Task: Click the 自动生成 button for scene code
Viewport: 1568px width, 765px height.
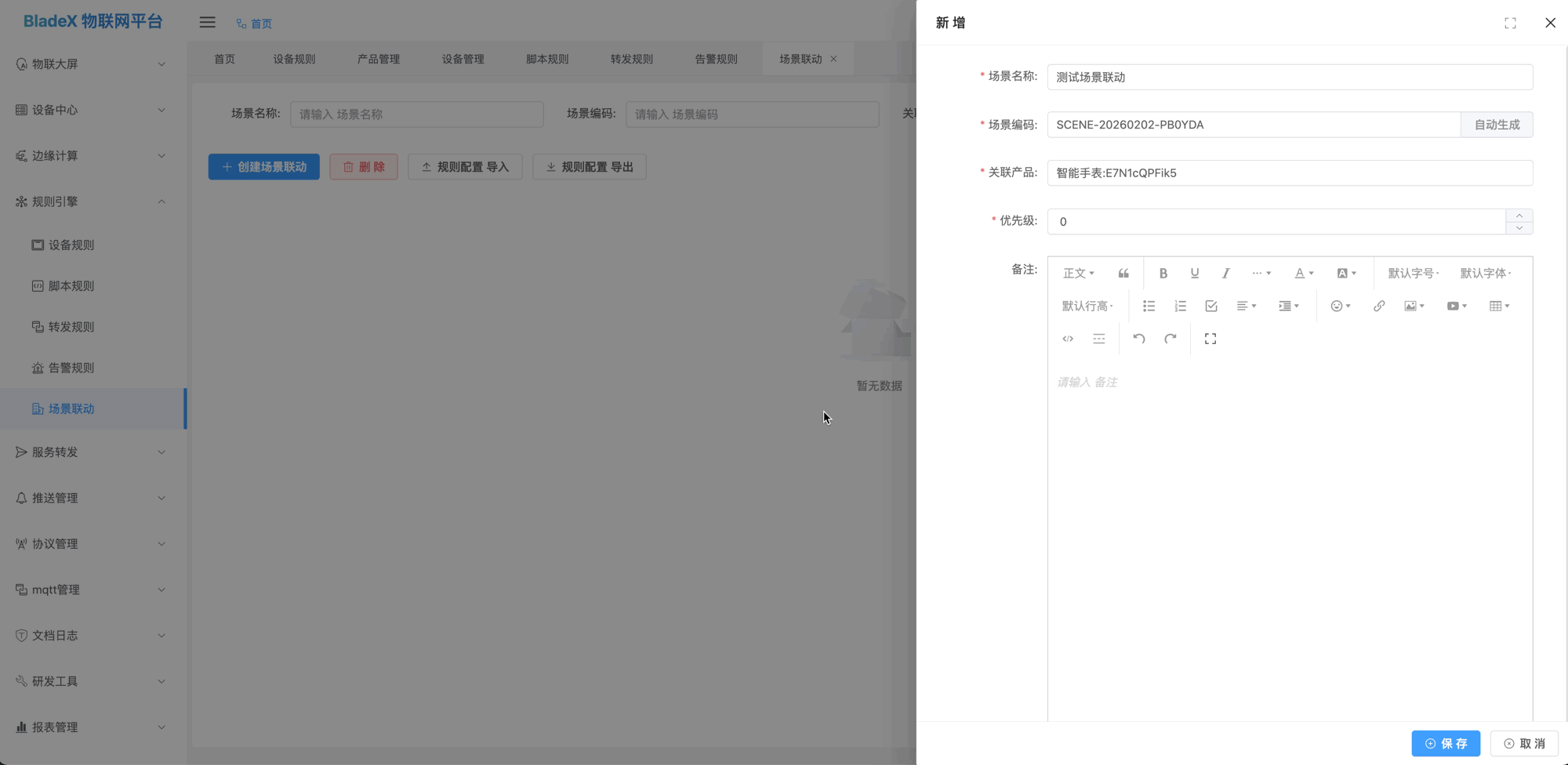Action: [1496, 124]
